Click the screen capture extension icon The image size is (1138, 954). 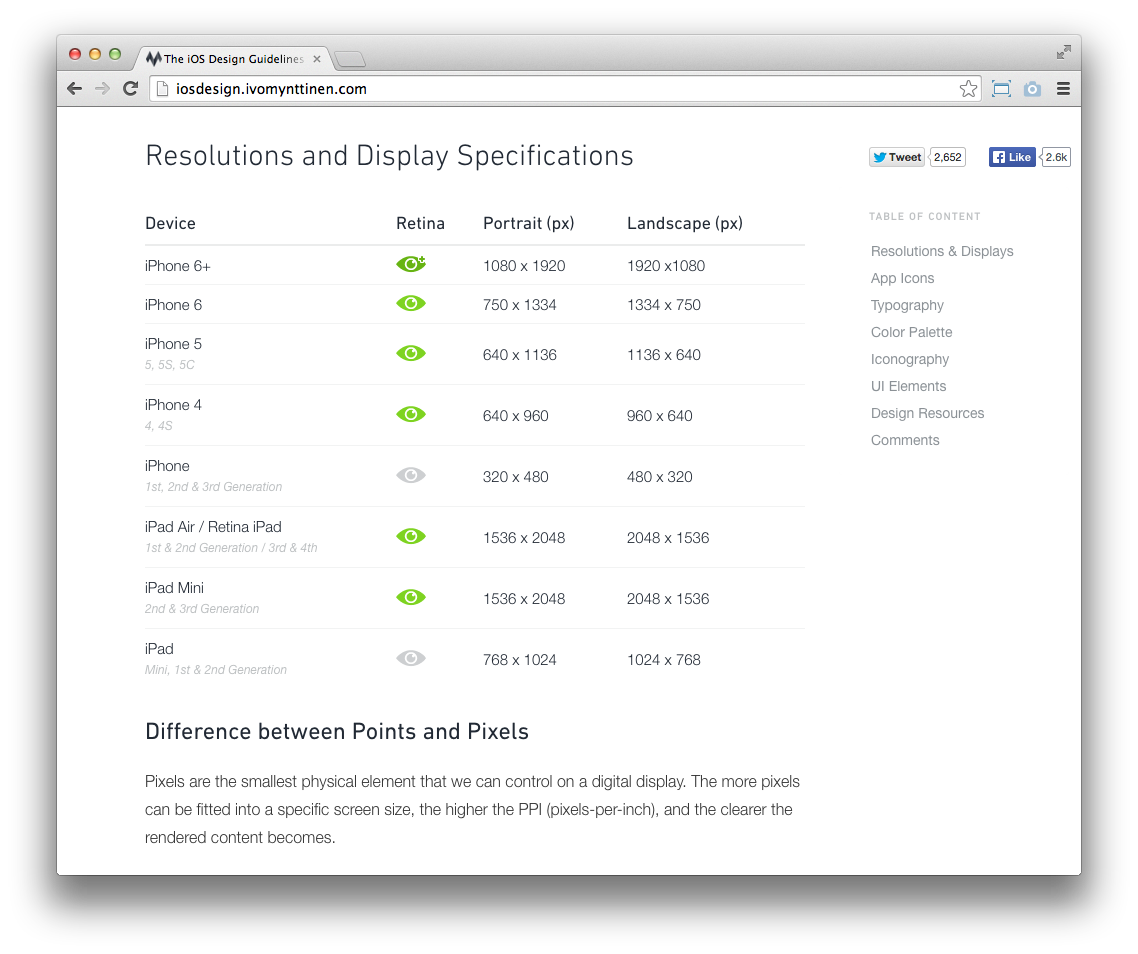coord(1002,89)
